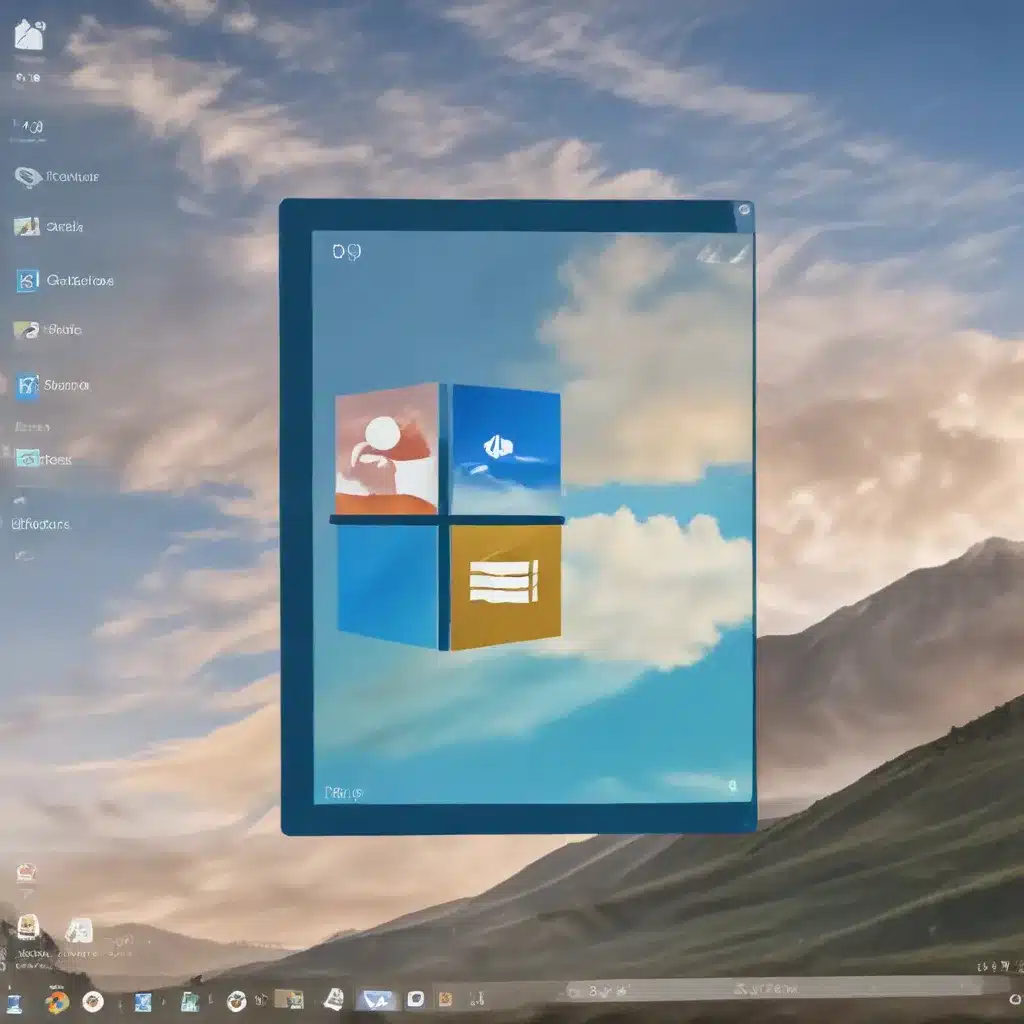Open the white paper document taskbar icon

334,999
